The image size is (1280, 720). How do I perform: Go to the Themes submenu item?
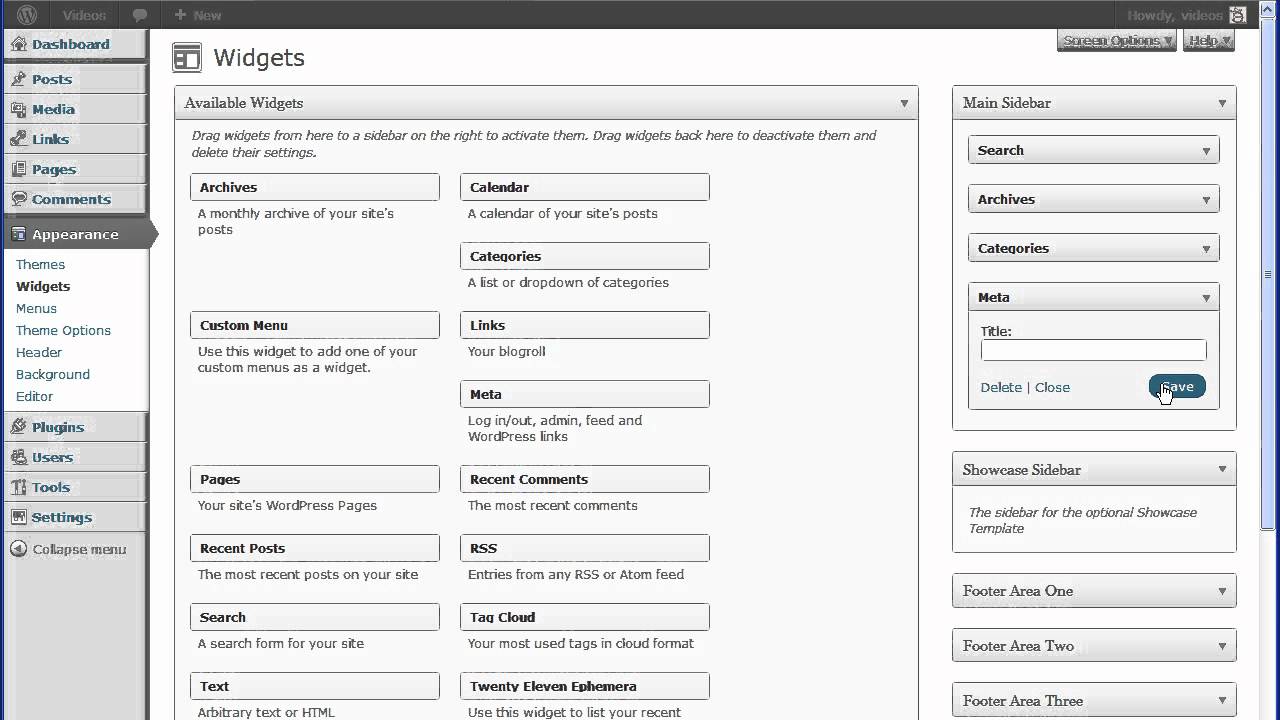coord(40,264)
